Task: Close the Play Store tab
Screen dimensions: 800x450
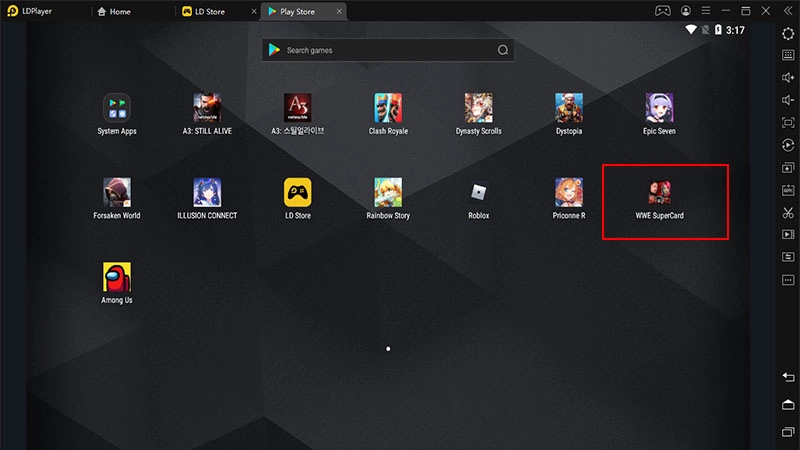Action: (340, 12)
